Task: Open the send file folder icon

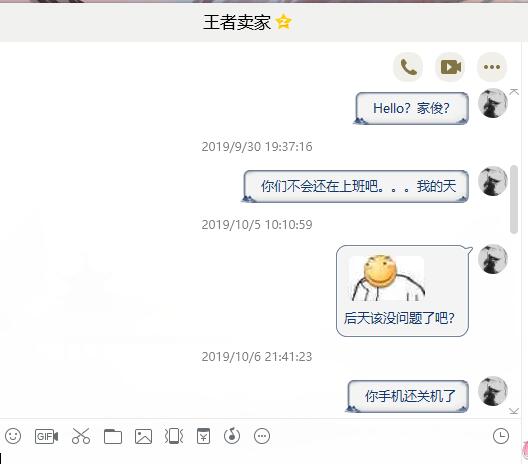Action: pos(113,437)
